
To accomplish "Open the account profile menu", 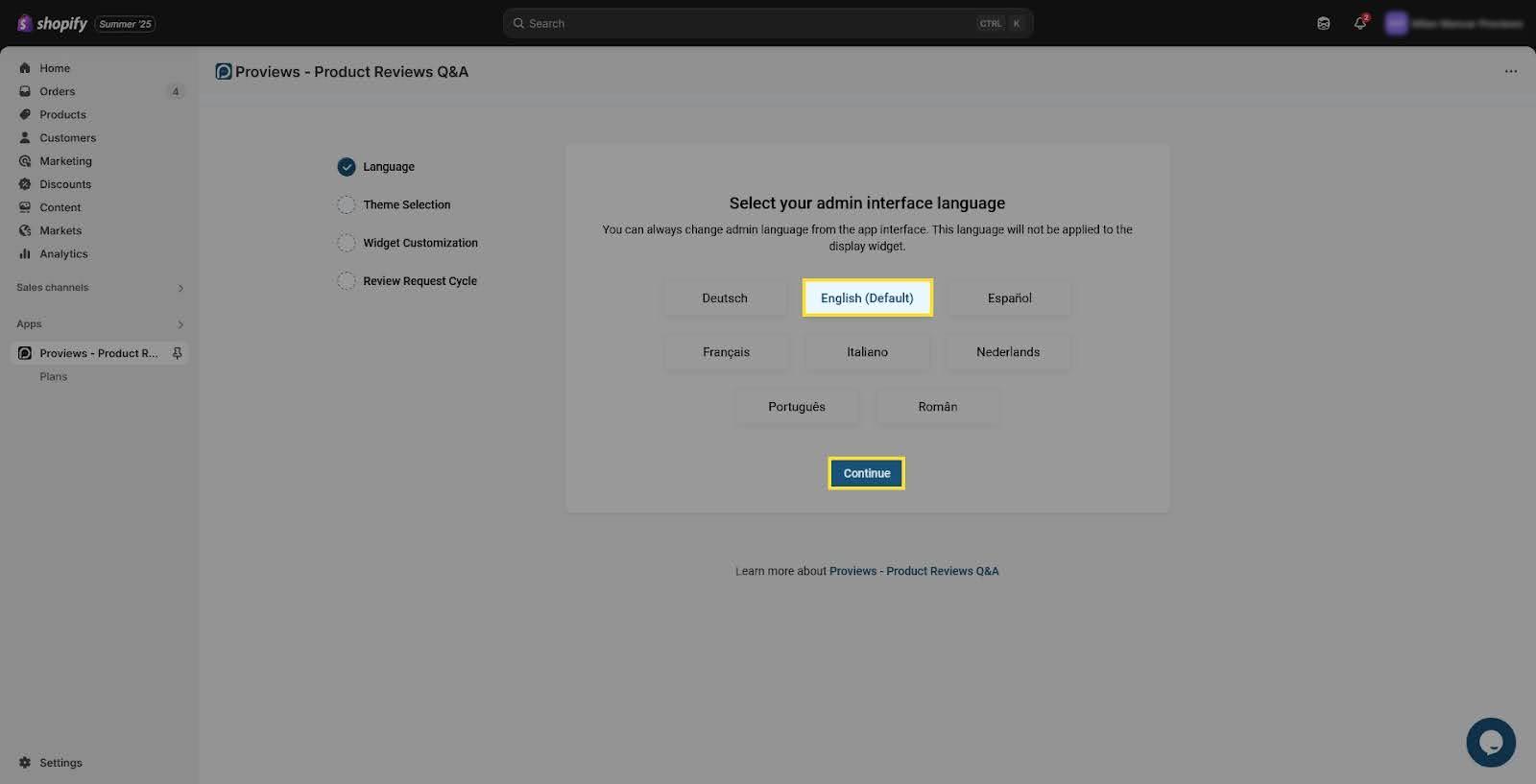I will click(x=1452, y=23).
